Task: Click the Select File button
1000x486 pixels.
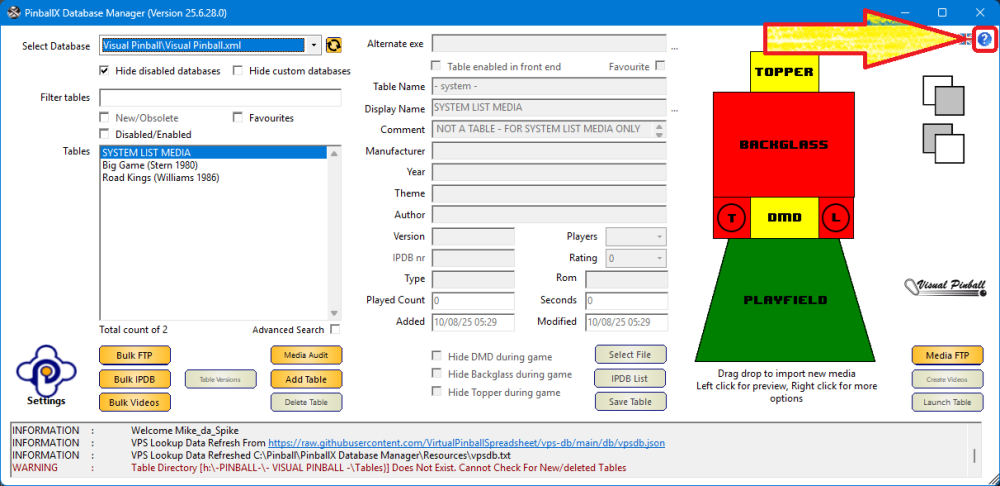Action: coord(630,355)
